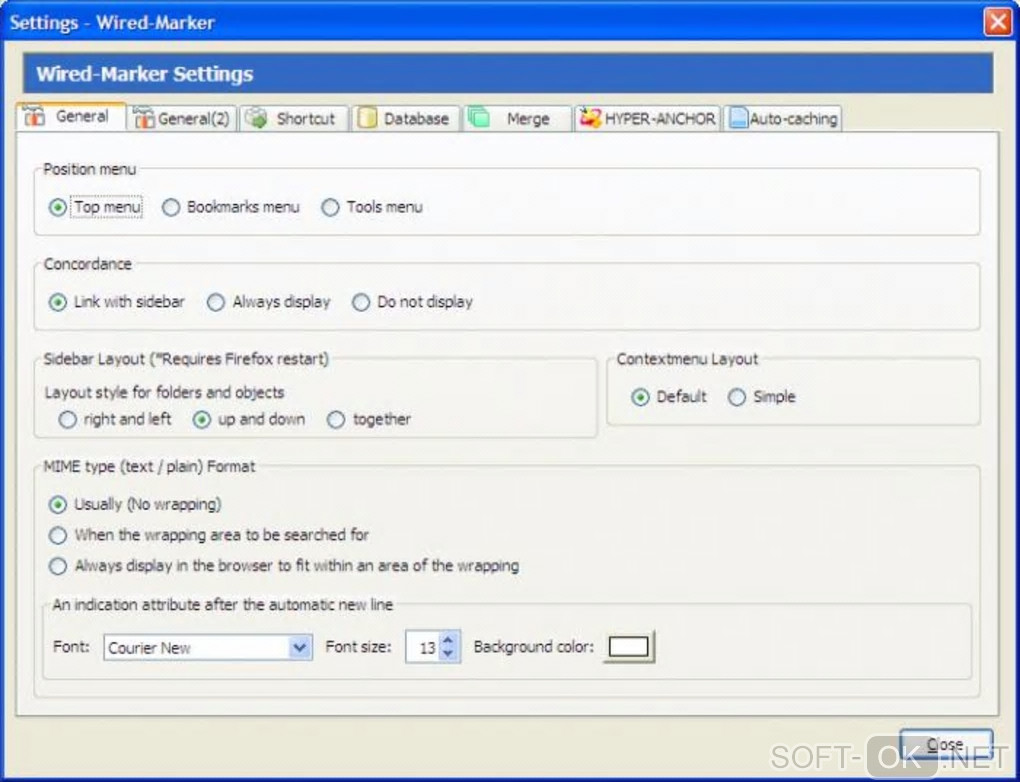Open the General(2) tab
Image resolution: width=1020 pixels, height=782 pixels.
coord(181,118)
